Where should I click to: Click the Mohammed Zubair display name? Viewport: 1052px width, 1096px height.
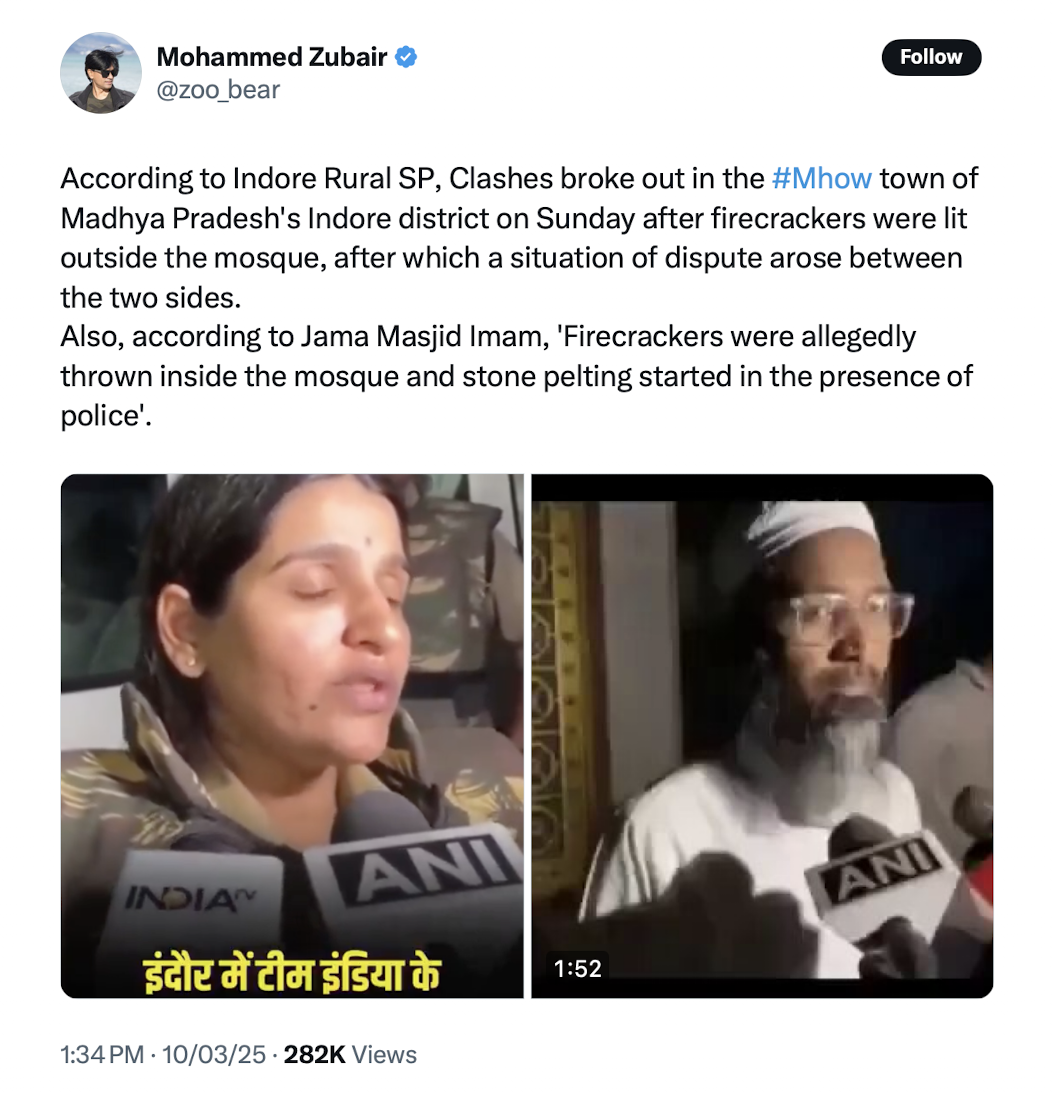pos(272,57)
